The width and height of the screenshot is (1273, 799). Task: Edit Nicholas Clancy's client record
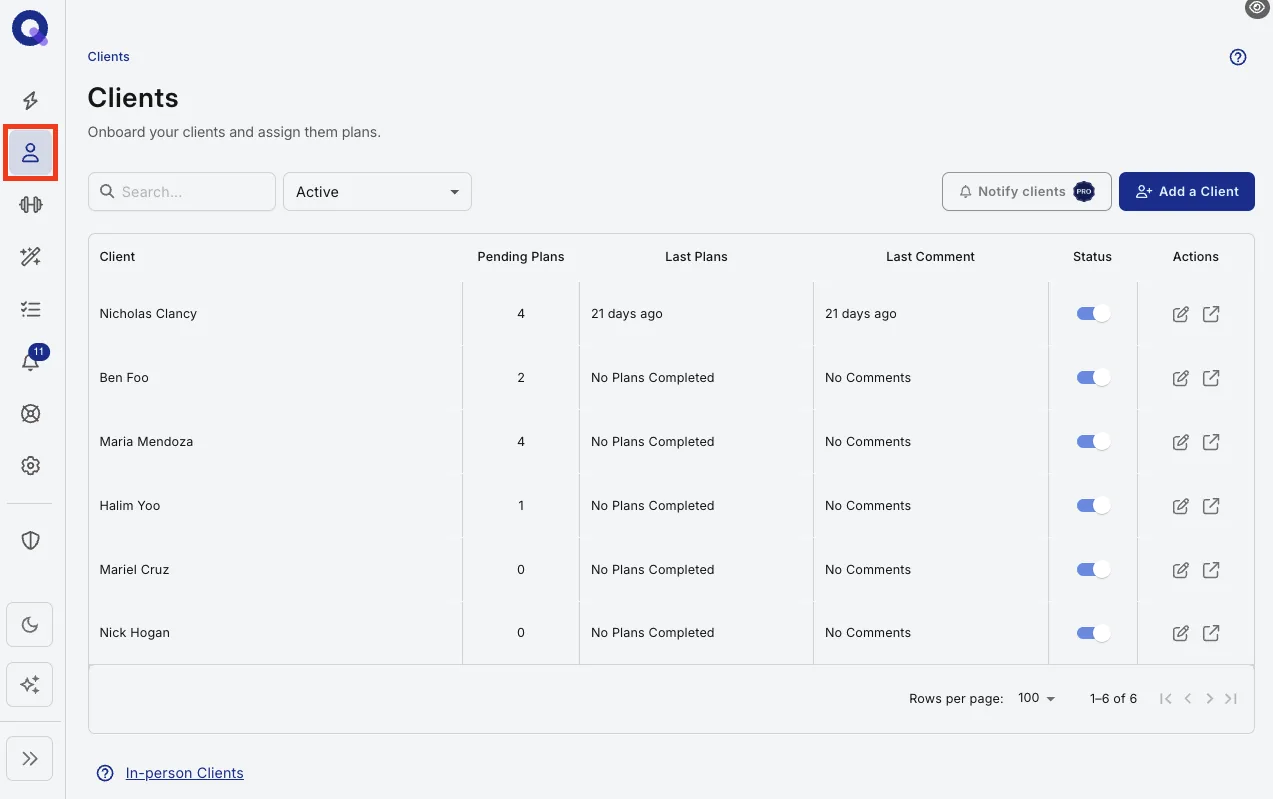[x=1181, y=314]
